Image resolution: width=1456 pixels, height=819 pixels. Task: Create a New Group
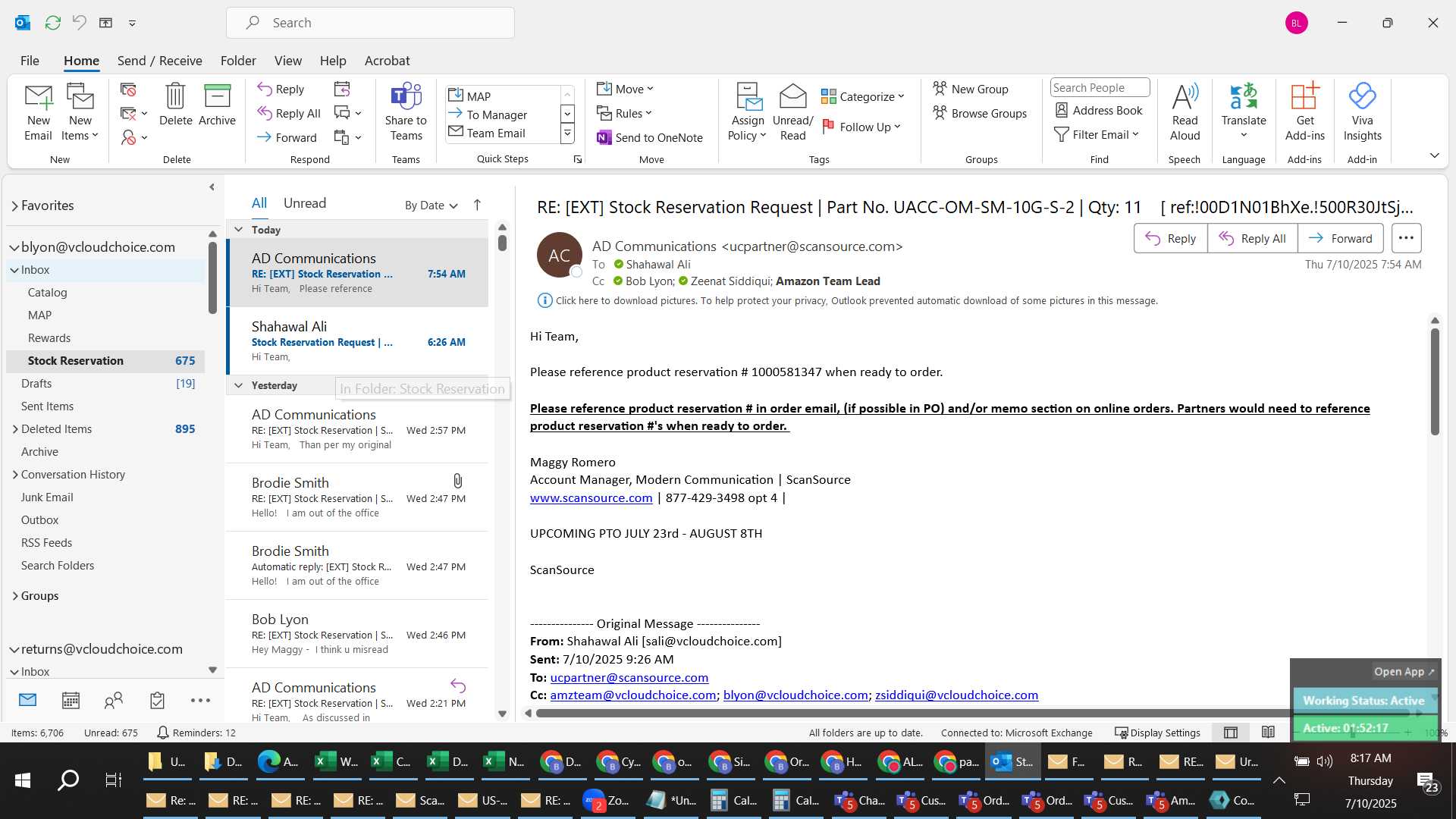coord(970,89)
